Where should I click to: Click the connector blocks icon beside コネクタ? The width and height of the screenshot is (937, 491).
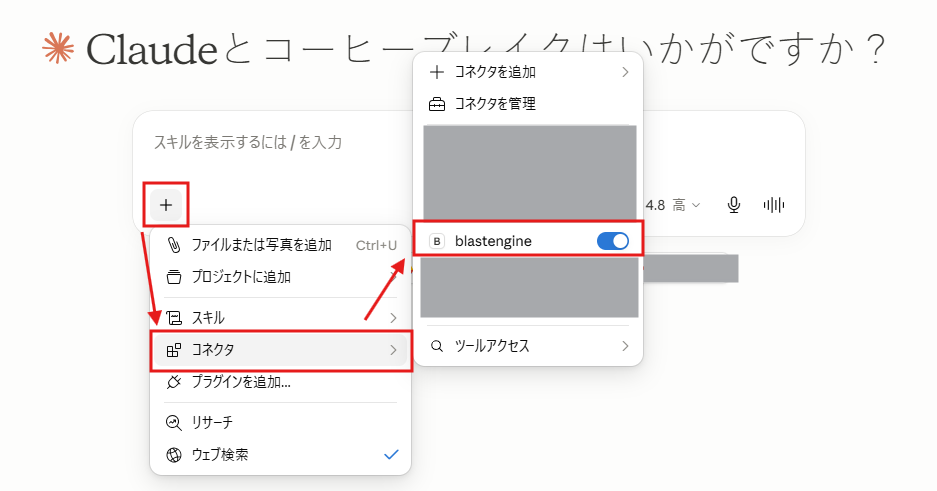click(173, 350)
